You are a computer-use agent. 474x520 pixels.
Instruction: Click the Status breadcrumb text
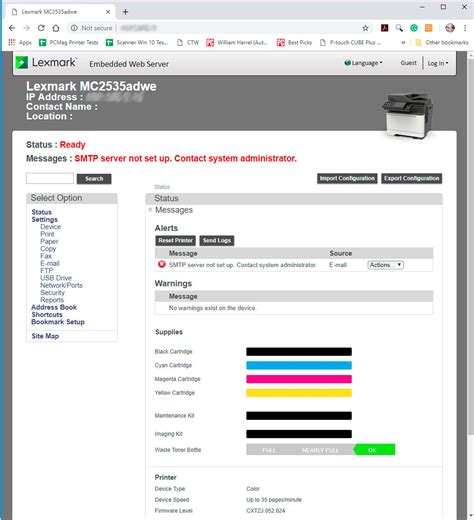click(162, 187)
